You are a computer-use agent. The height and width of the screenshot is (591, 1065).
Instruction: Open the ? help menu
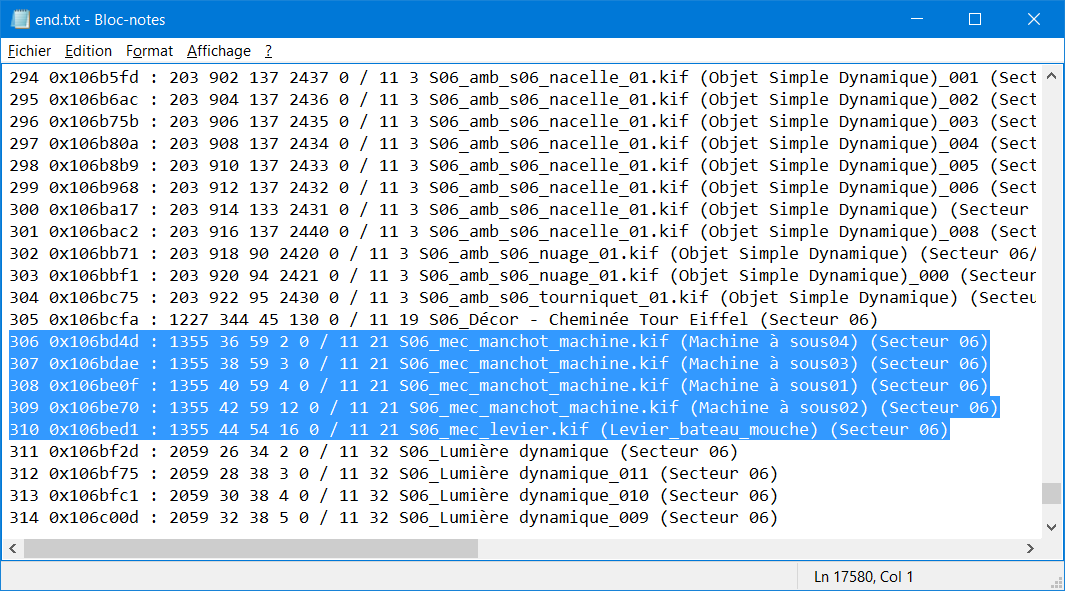click(268, 51)
